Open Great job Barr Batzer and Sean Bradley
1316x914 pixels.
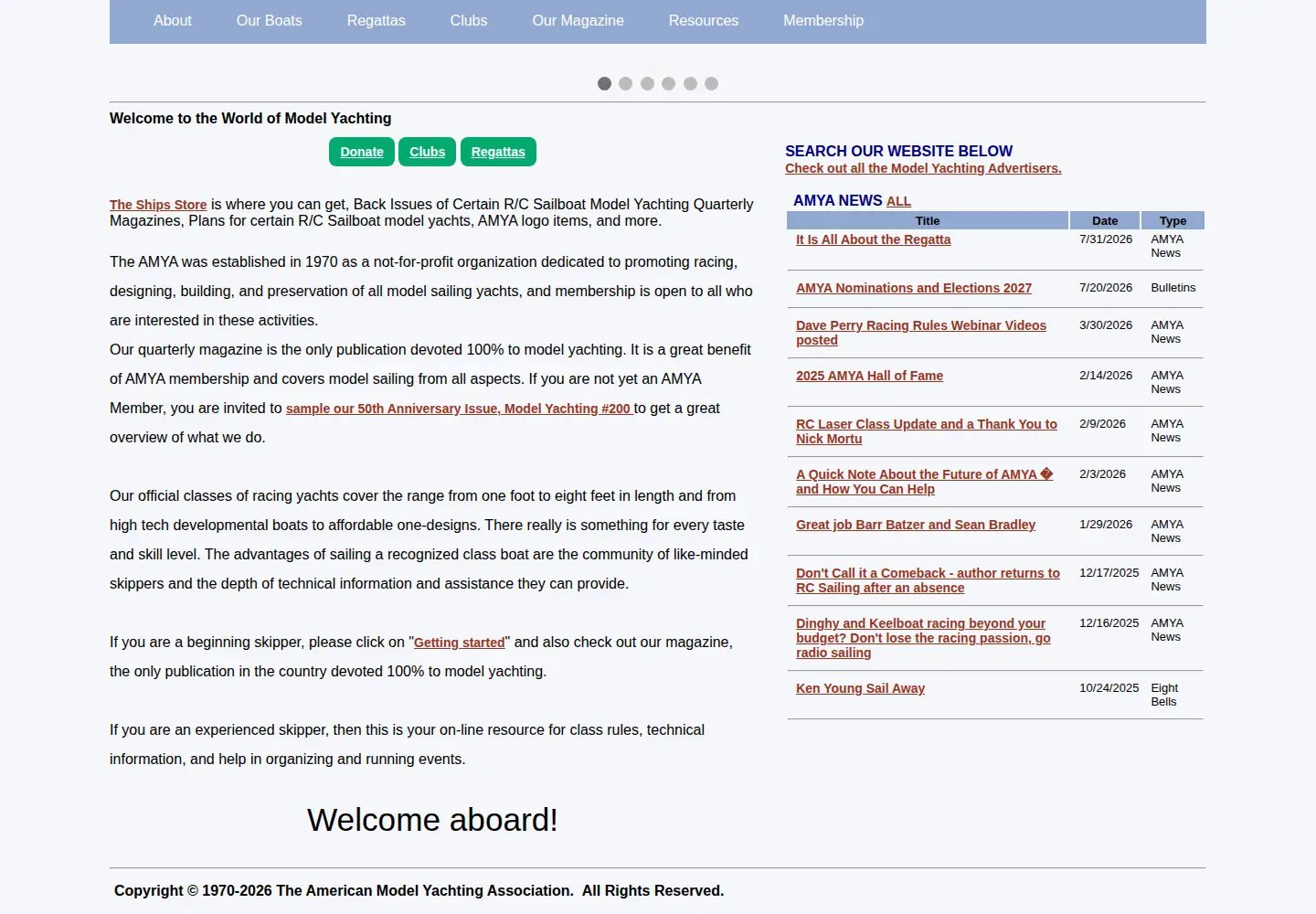tap(916, 525)
